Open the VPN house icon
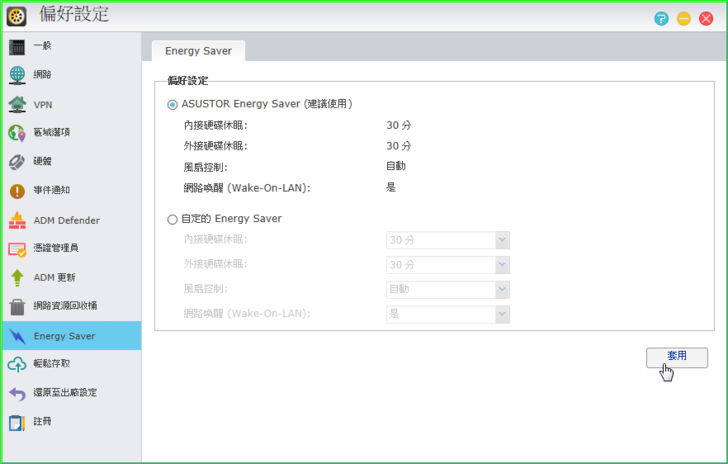 [17, 104]
